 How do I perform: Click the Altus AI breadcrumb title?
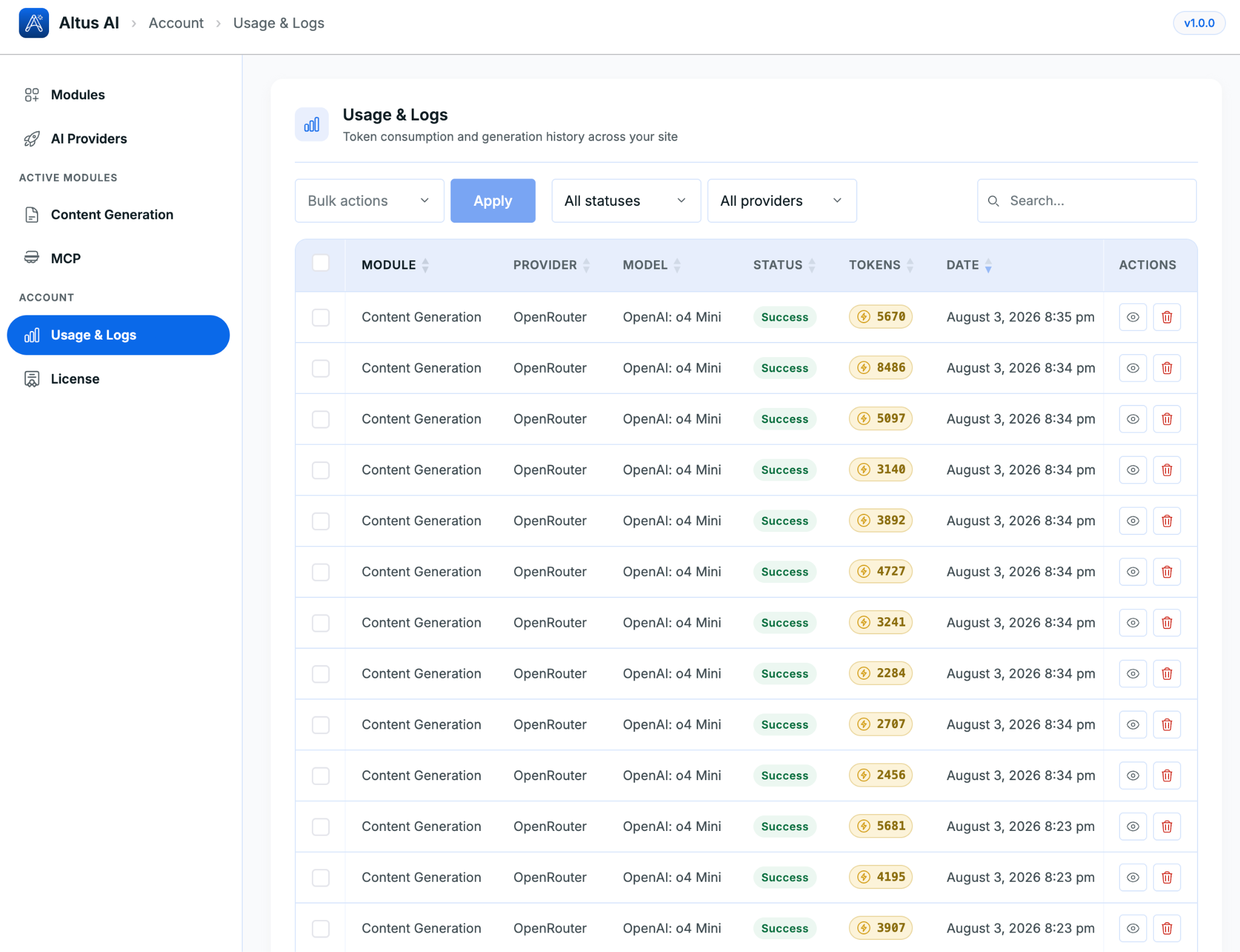point(89,23)
